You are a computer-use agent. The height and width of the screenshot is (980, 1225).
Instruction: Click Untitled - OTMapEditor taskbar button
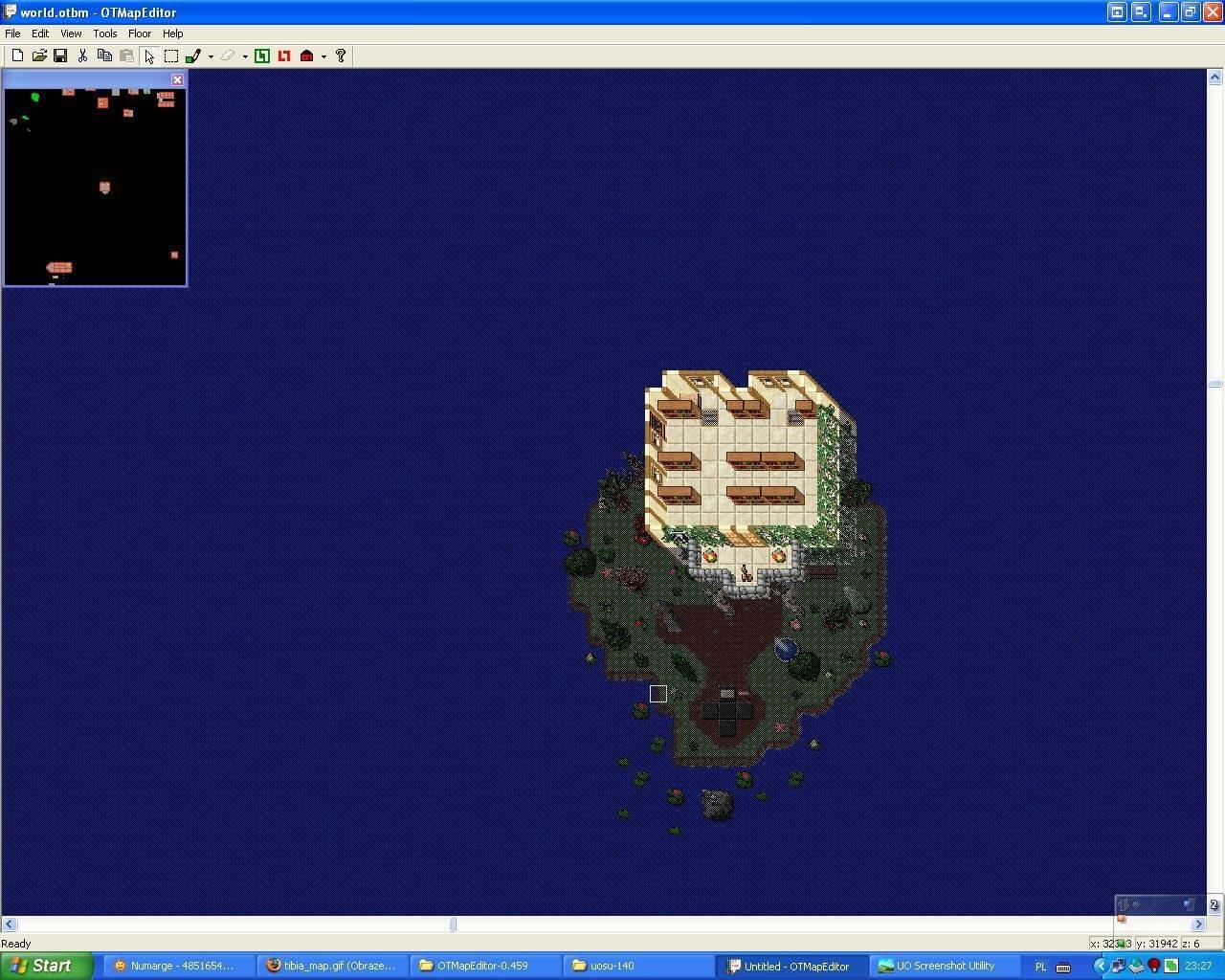pos(791,966)
